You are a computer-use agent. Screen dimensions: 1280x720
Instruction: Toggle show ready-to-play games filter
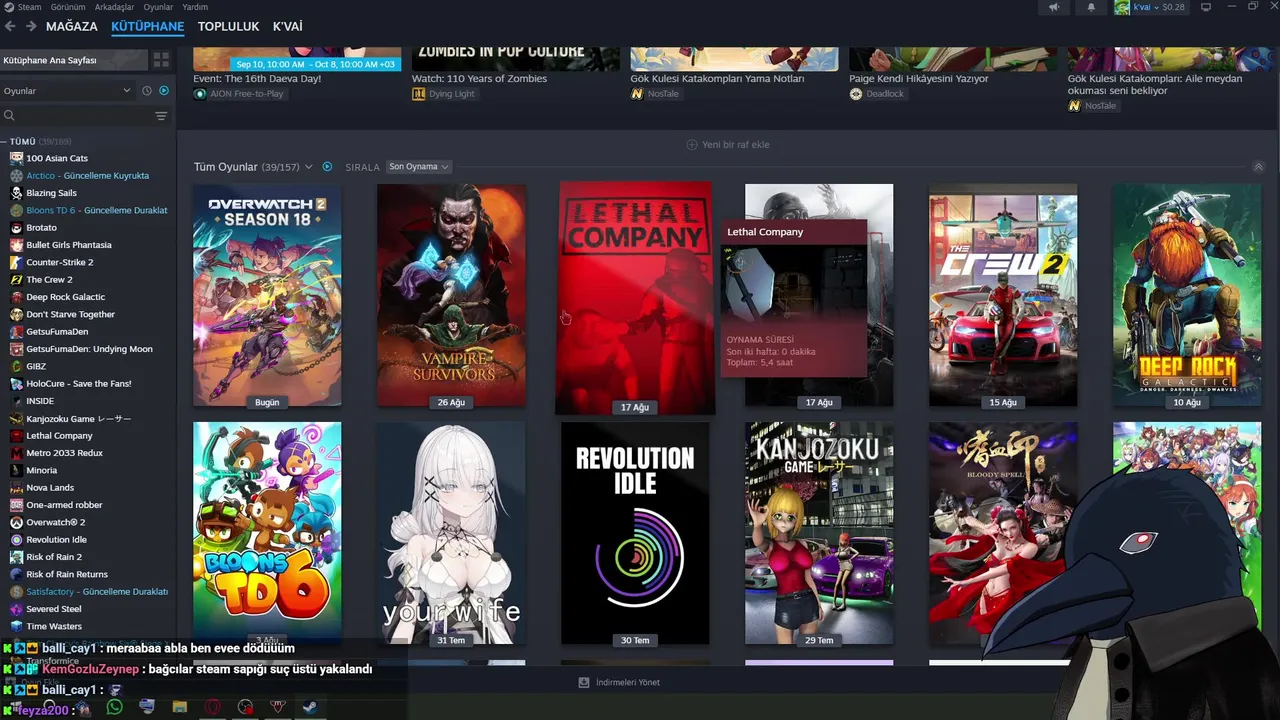click(x=164, y=91)
